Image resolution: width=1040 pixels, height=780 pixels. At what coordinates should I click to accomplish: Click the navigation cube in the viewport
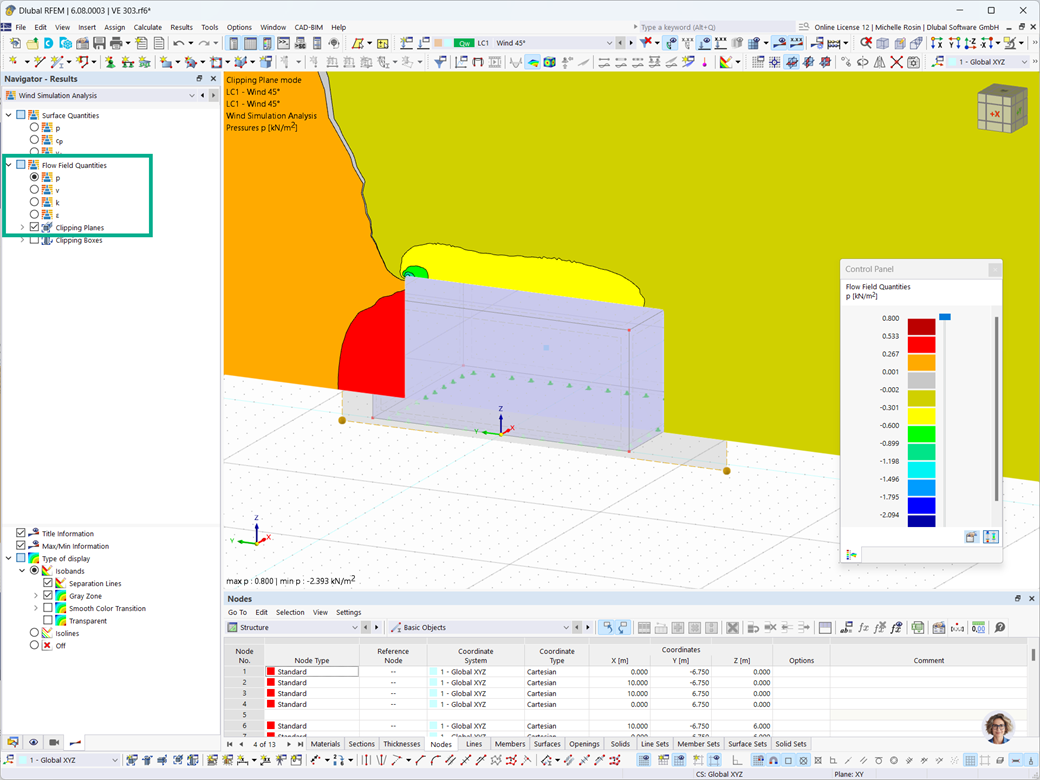coord(1002,108)
